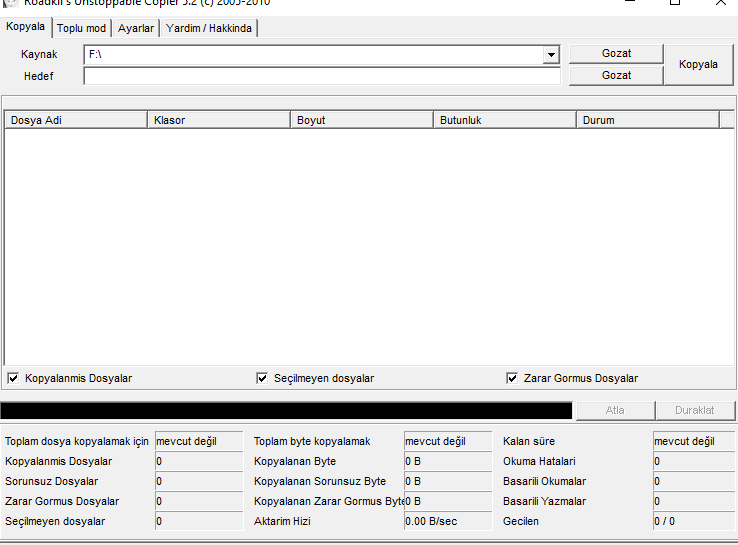Start copying with the Kopyala button

pyautogui.click(x=698, y=64)
